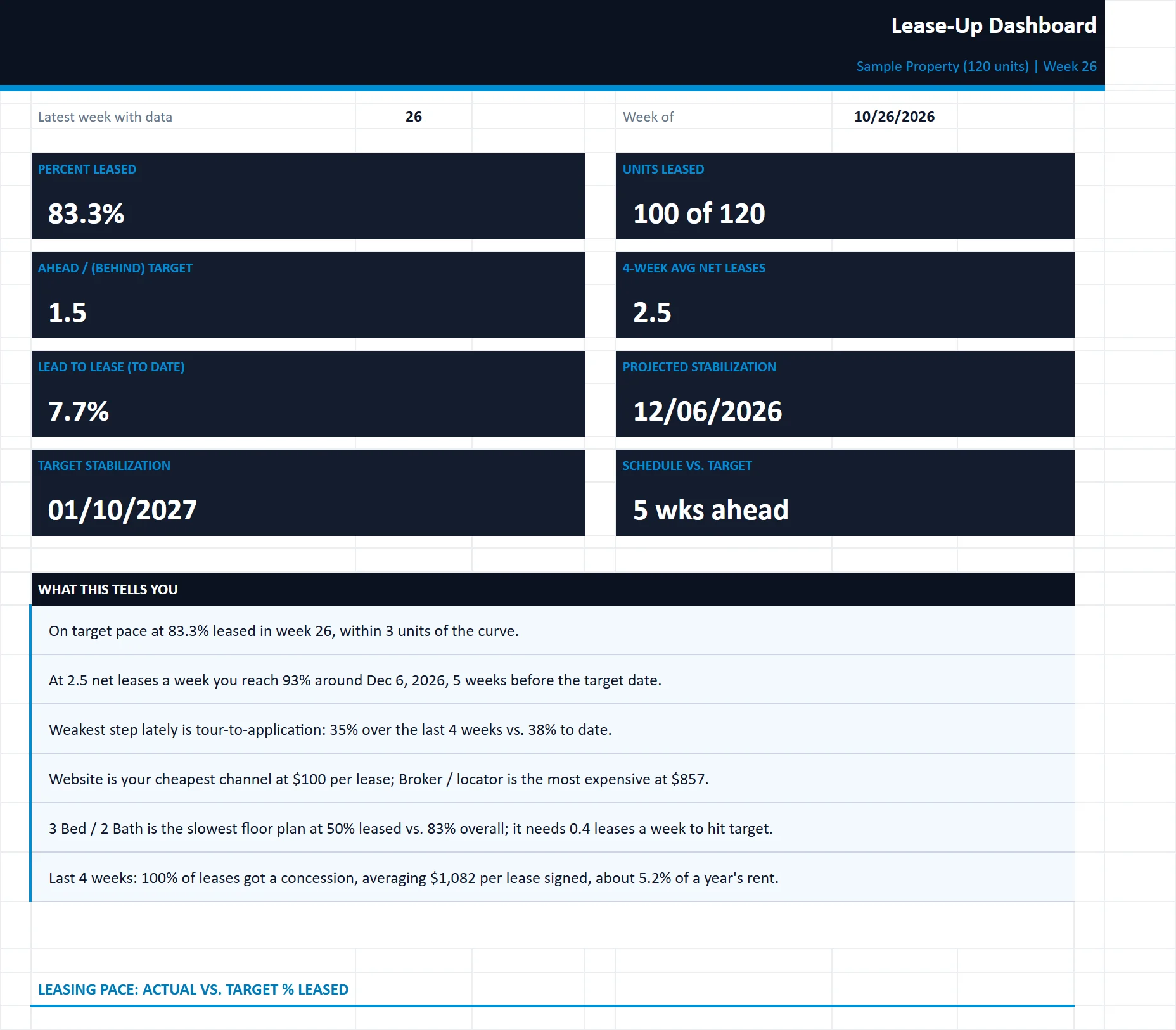Select the 'Website is your cheapest channel' row

[553, 779]
